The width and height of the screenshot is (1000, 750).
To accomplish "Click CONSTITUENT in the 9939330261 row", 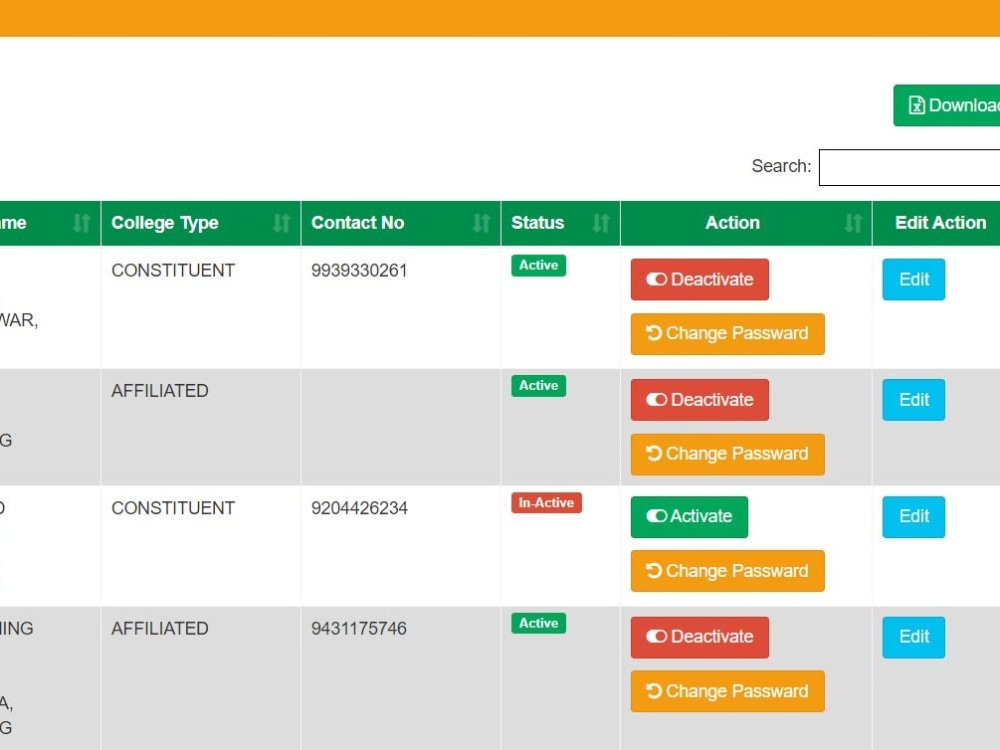I will point(173,270).
